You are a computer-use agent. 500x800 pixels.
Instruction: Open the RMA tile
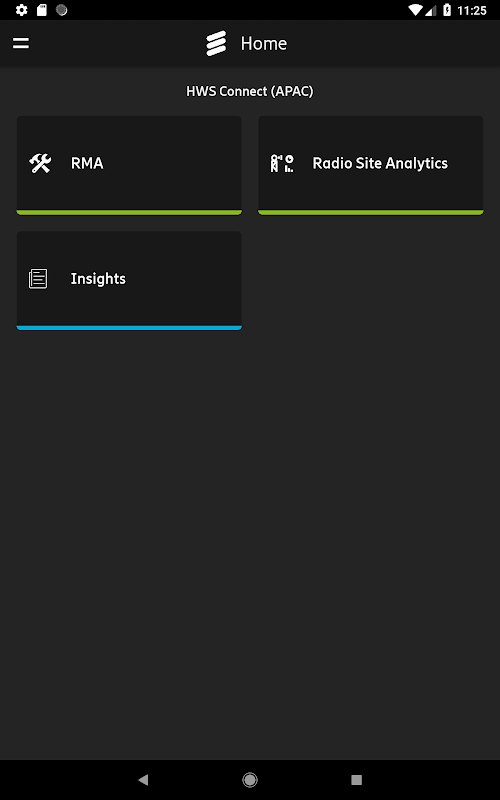[x=129, y=165]
